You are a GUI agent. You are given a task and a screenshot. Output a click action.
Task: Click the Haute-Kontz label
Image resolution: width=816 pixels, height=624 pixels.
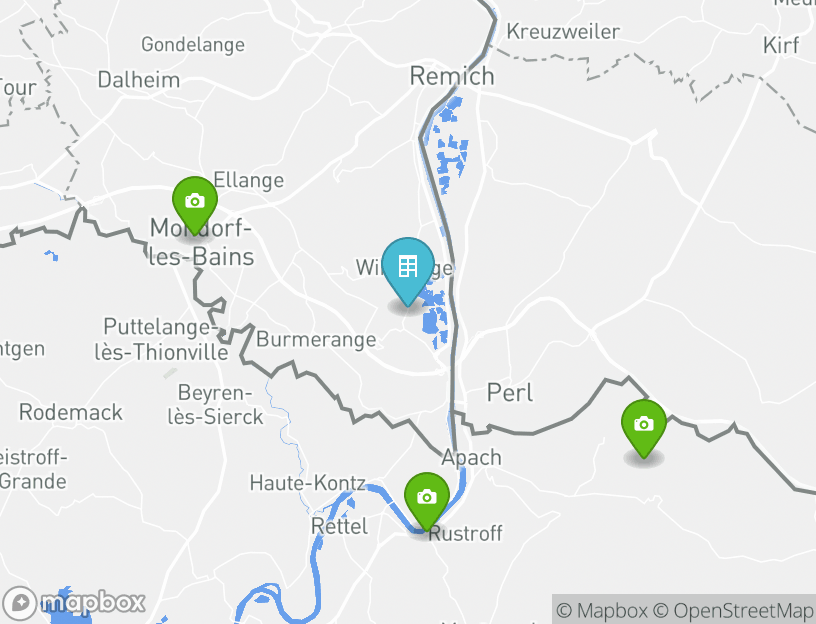308,483
